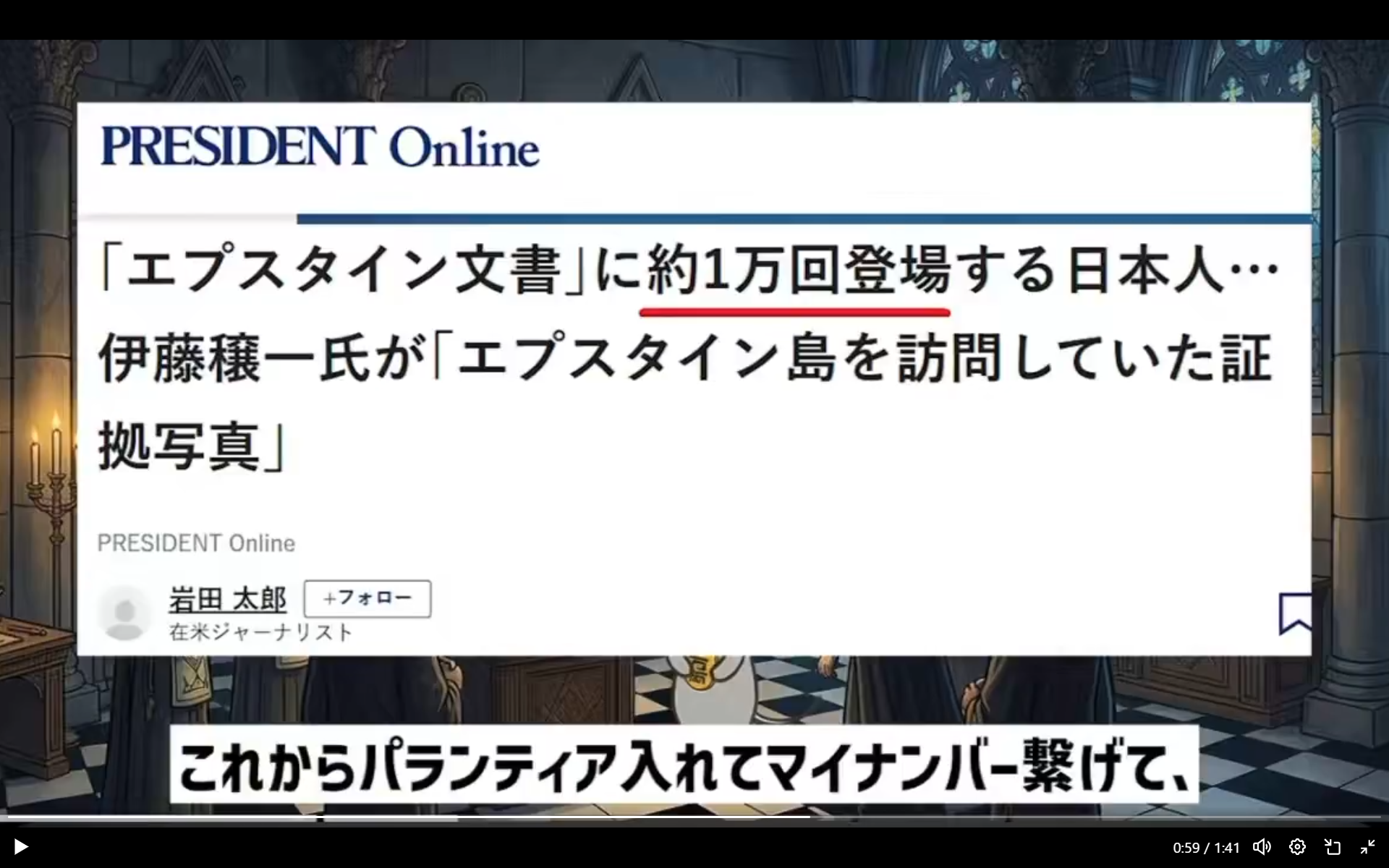The image size is (1389, 868).
Task: Click the red underline beneath 約1万回登場
Action: 794,312
